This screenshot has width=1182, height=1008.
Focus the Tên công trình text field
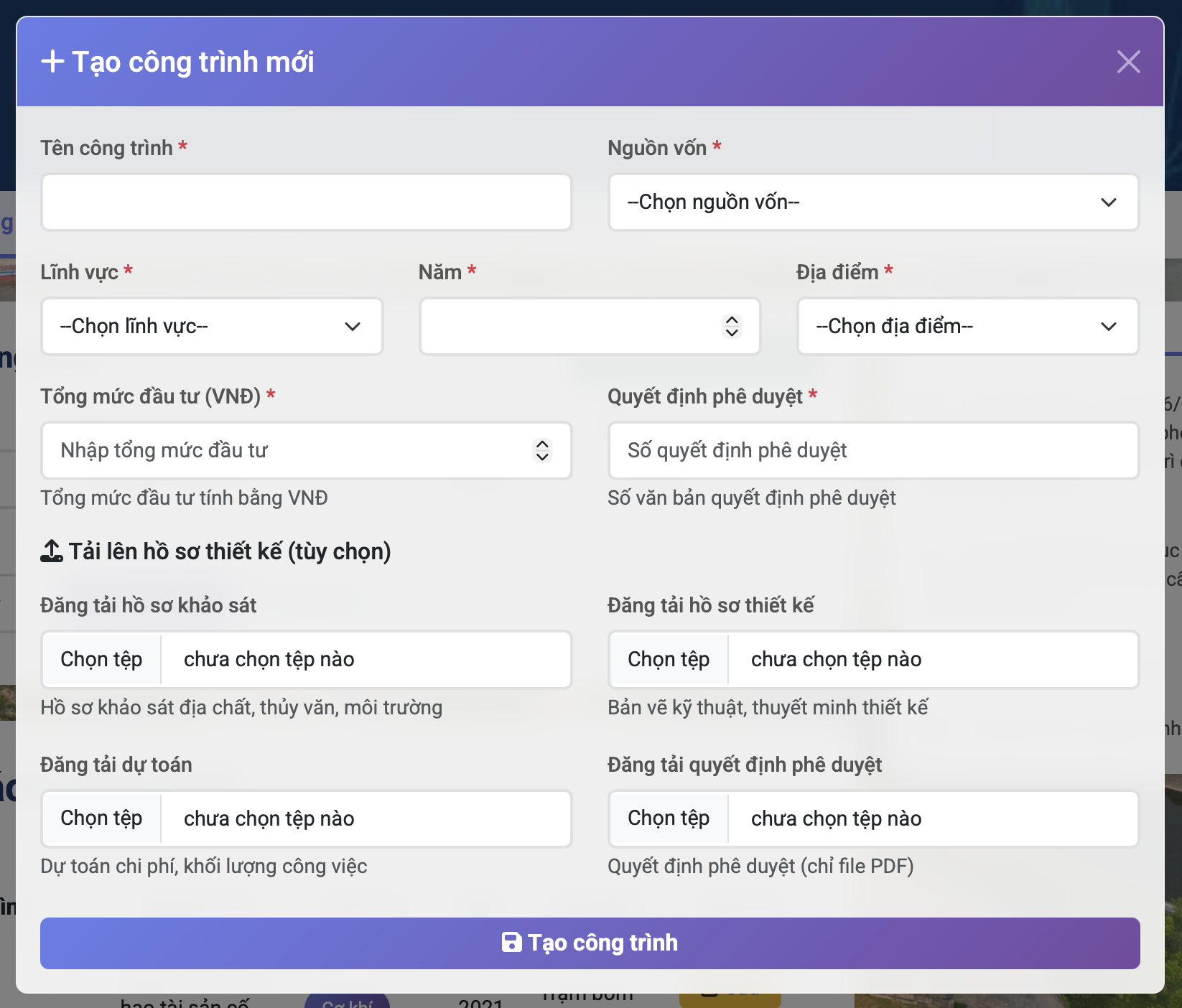tap(306, 202)
